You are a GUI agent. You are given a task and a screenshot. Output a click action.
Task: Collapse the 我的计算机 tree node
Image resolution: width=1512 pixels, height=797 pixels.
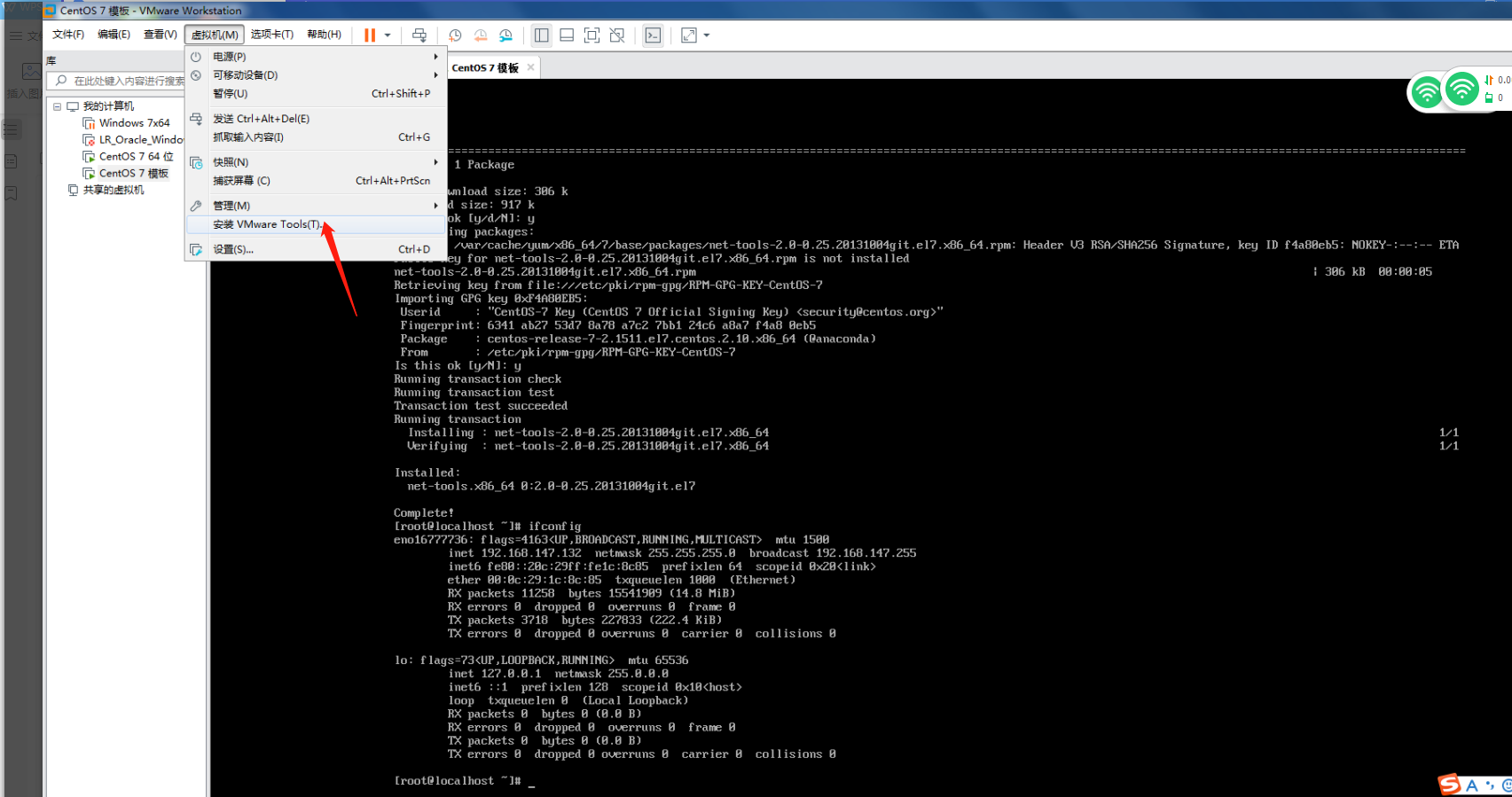pos(57,106)
